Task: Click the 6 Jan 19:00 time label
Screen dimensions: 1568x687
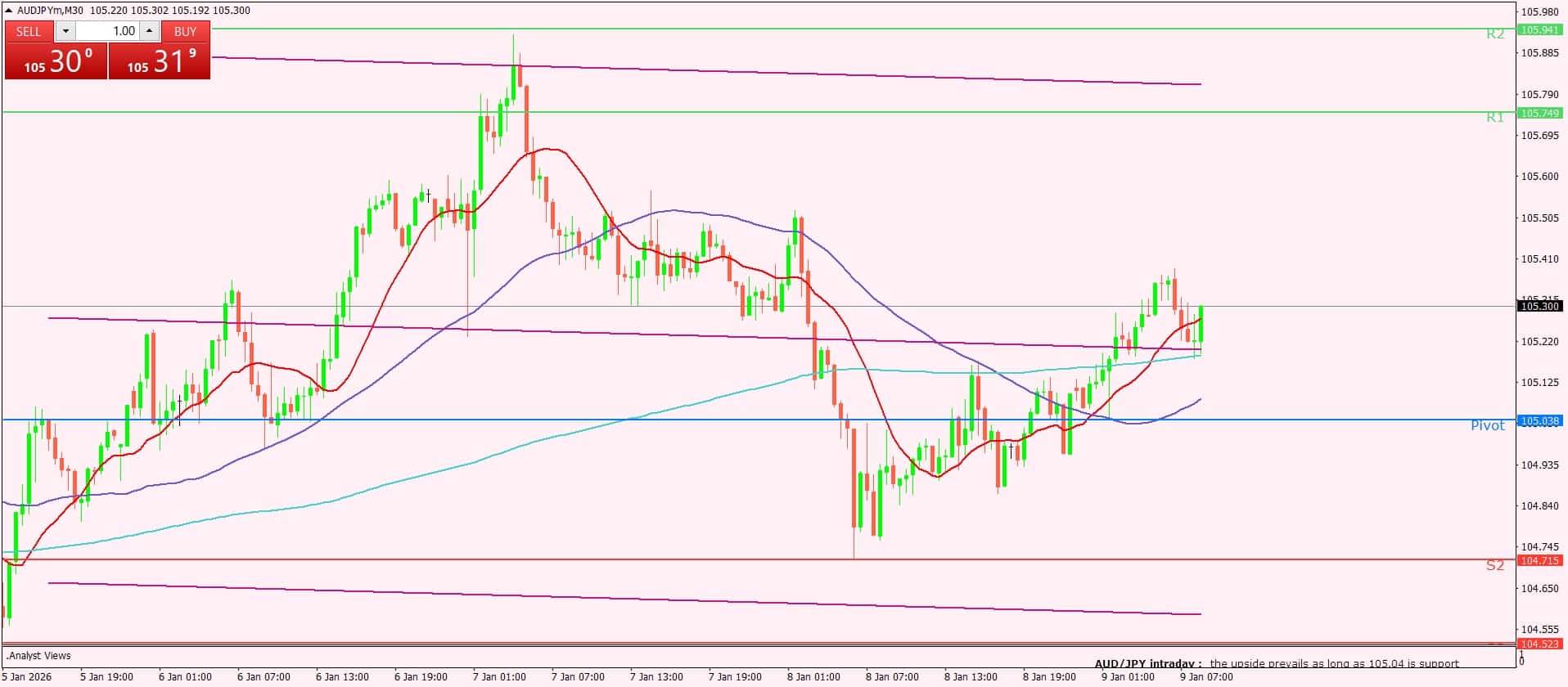Action: [x=421, y=677]
